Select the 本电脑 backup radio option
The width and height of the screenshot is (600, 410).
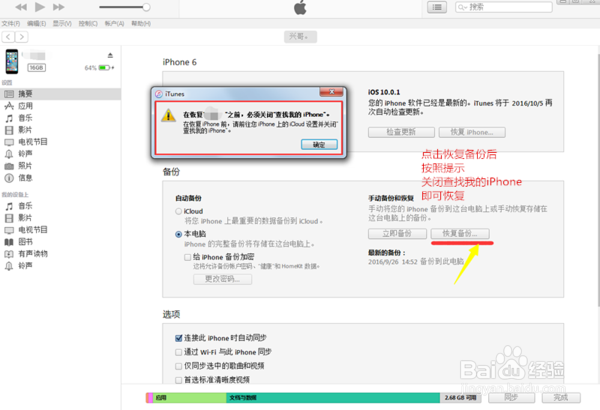point(178,234)
